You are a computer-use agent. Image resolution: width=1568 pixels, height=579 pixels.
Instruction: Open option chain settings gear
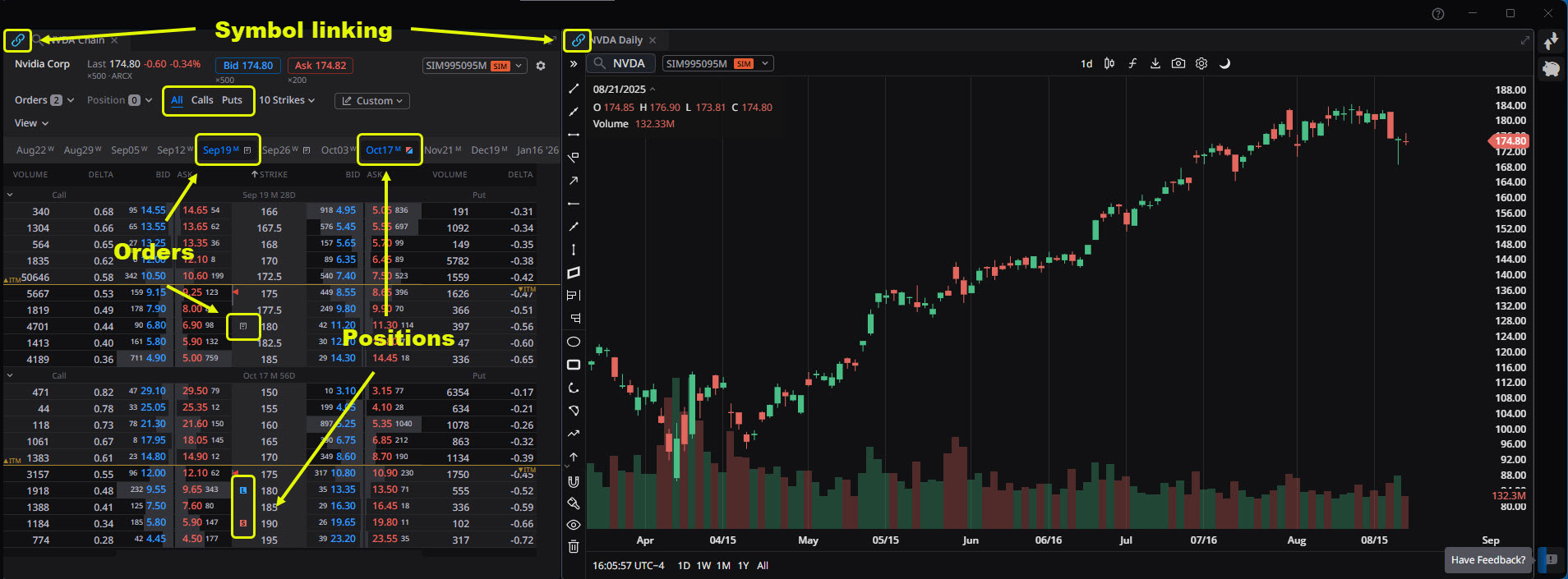coord(541,66)
